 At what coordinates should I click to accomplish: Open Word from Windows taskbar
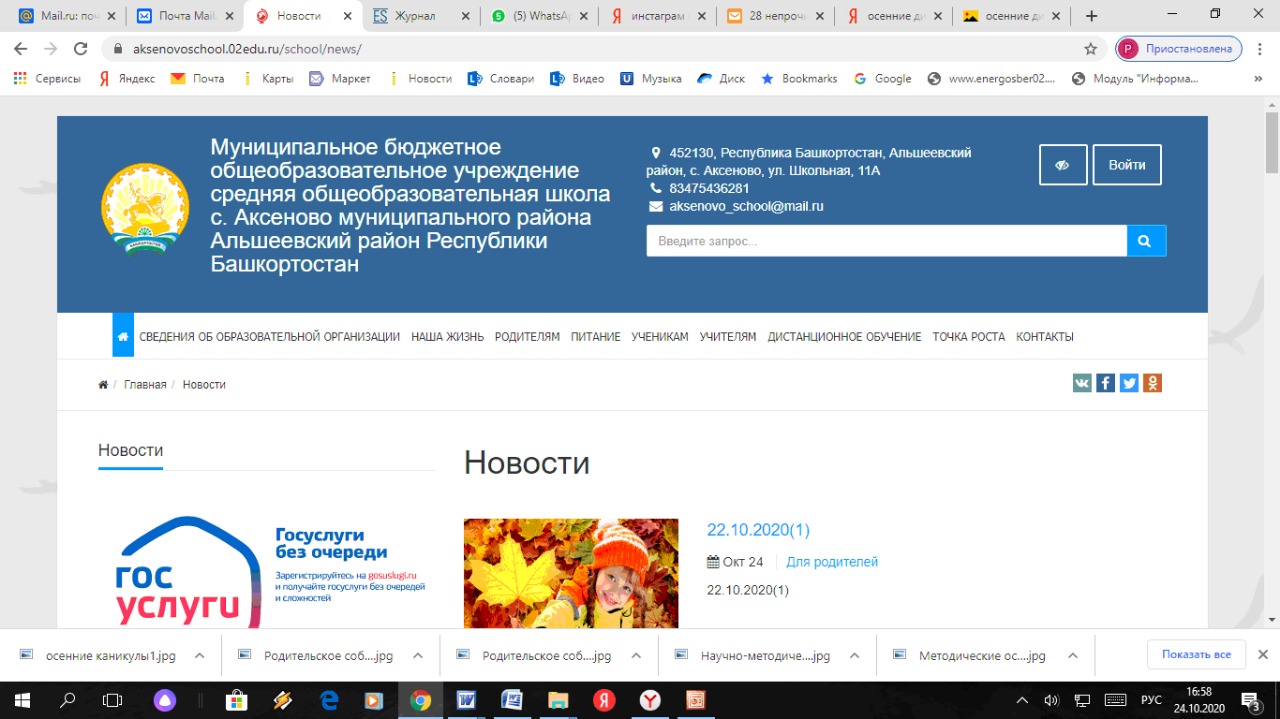[x=466, y=700]
